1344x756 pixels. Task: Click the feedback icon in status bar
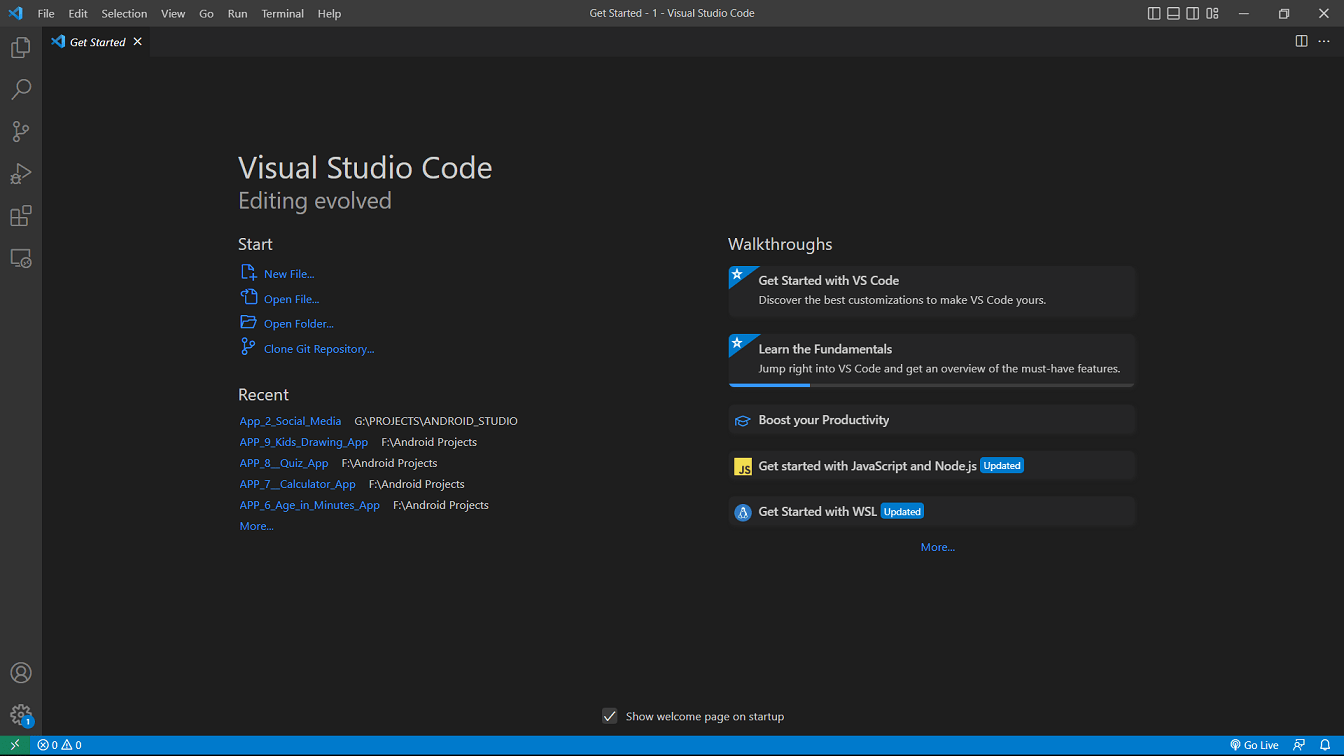1299,745
